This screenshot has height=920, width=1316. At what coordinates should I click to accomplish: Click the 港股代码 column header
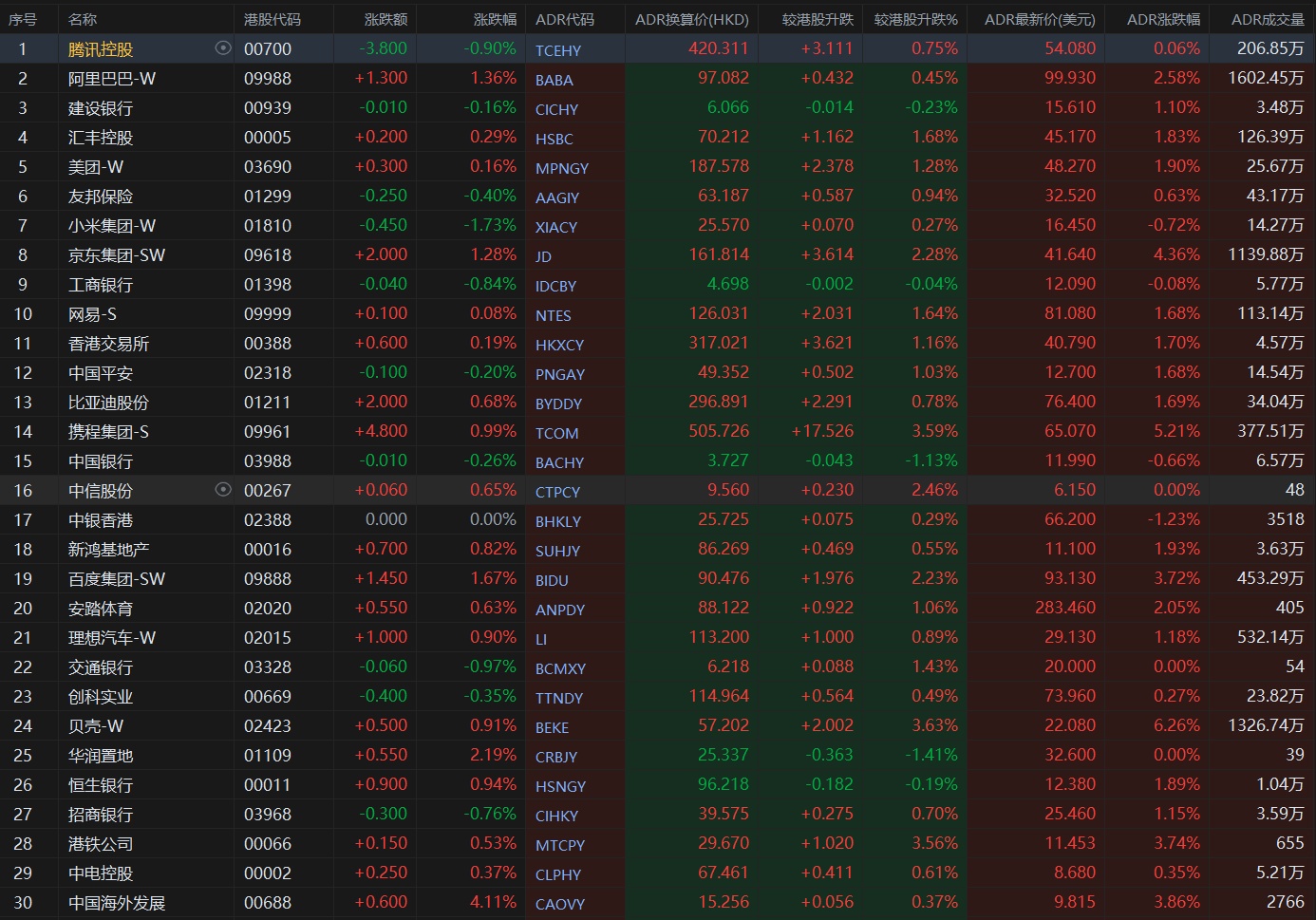(272, 19)
